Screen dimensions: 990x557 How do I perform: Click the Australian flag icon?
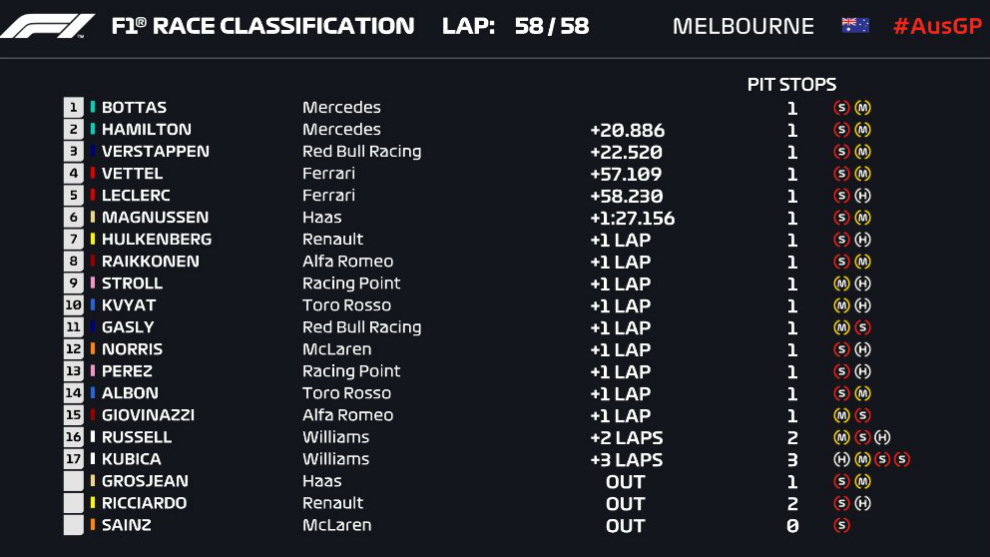855,26
